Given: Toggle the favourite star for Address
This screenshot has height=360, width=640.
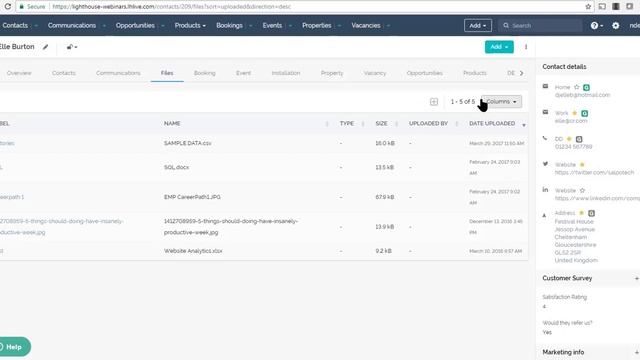Looking at the screenshot, I should (581, 213).
